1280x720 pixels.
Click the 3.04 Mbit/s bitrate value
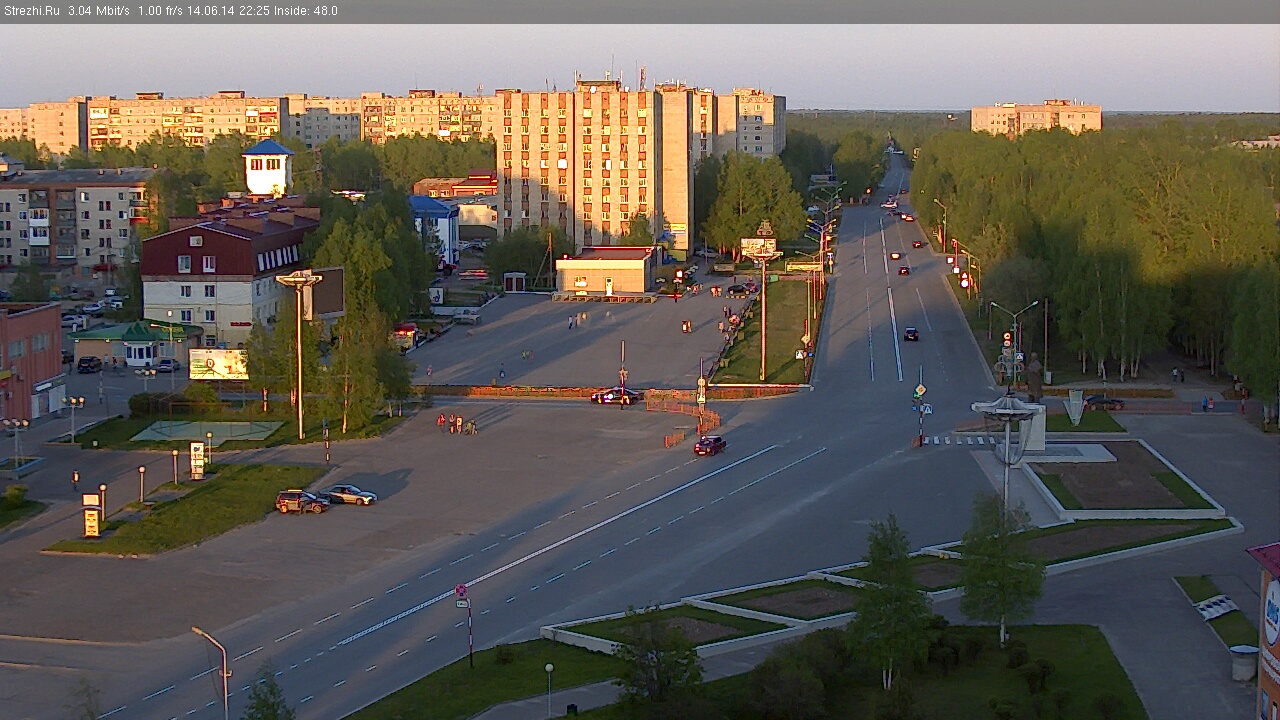point(99,11)
